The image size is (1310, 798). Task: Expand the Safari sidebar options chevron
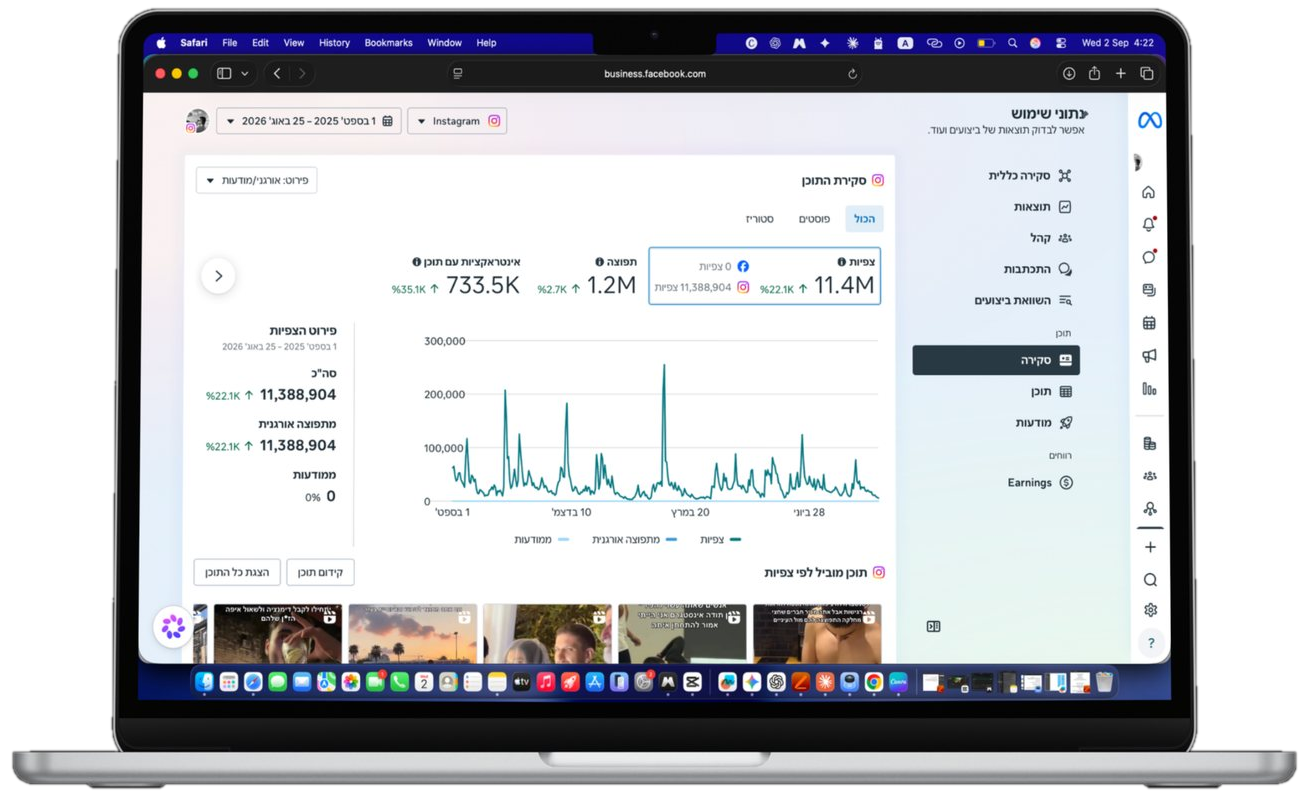click(245, 74)
